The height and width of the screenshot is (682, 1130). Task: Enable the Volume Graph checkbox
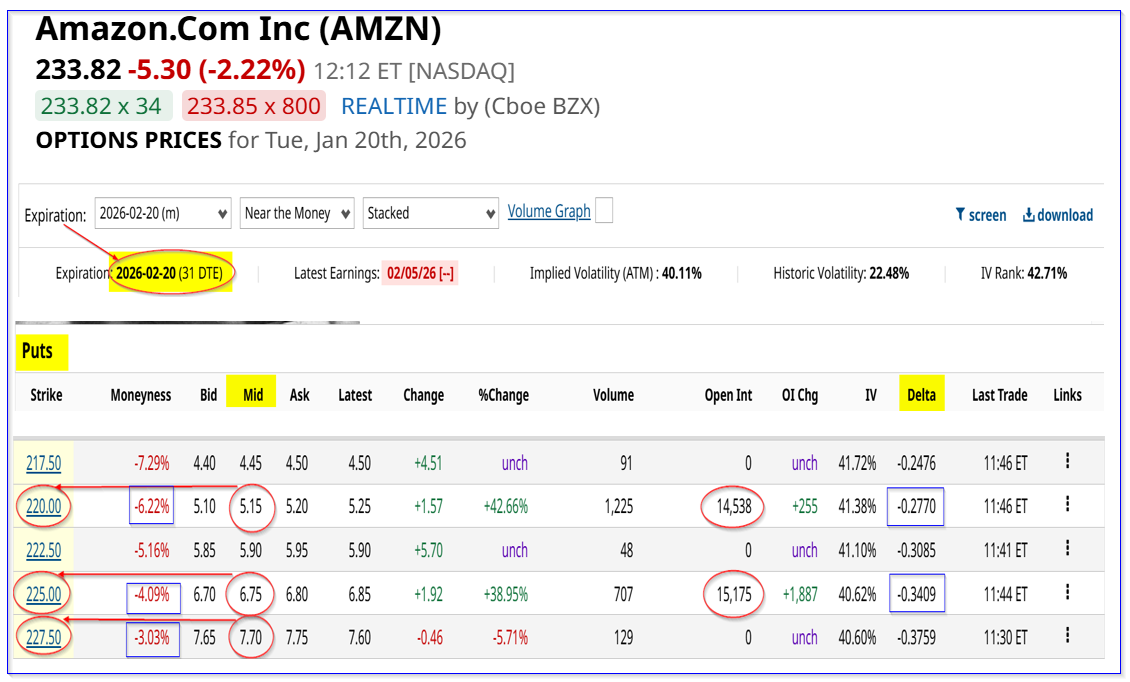click(x=603, y=211)
